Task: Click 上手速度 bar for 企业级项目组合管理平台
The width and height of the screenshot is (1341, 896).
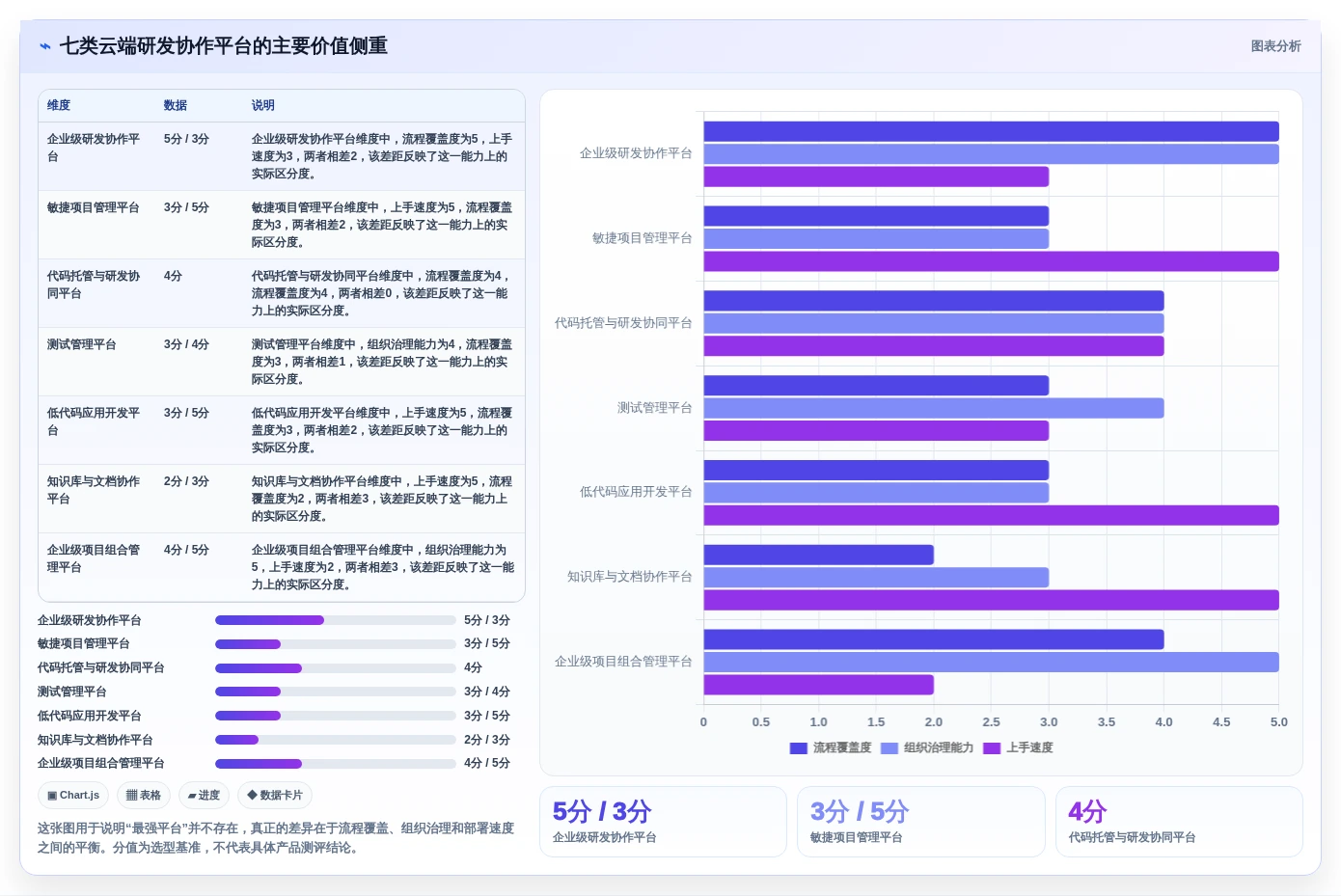Action: 819,685
